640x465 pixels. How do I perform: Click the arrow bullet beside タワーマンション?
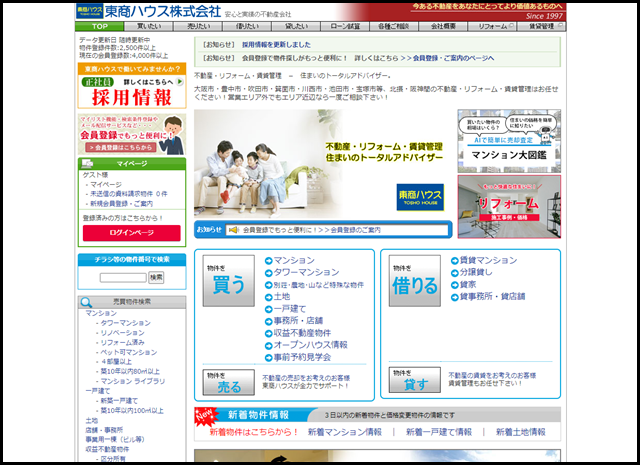268,272
